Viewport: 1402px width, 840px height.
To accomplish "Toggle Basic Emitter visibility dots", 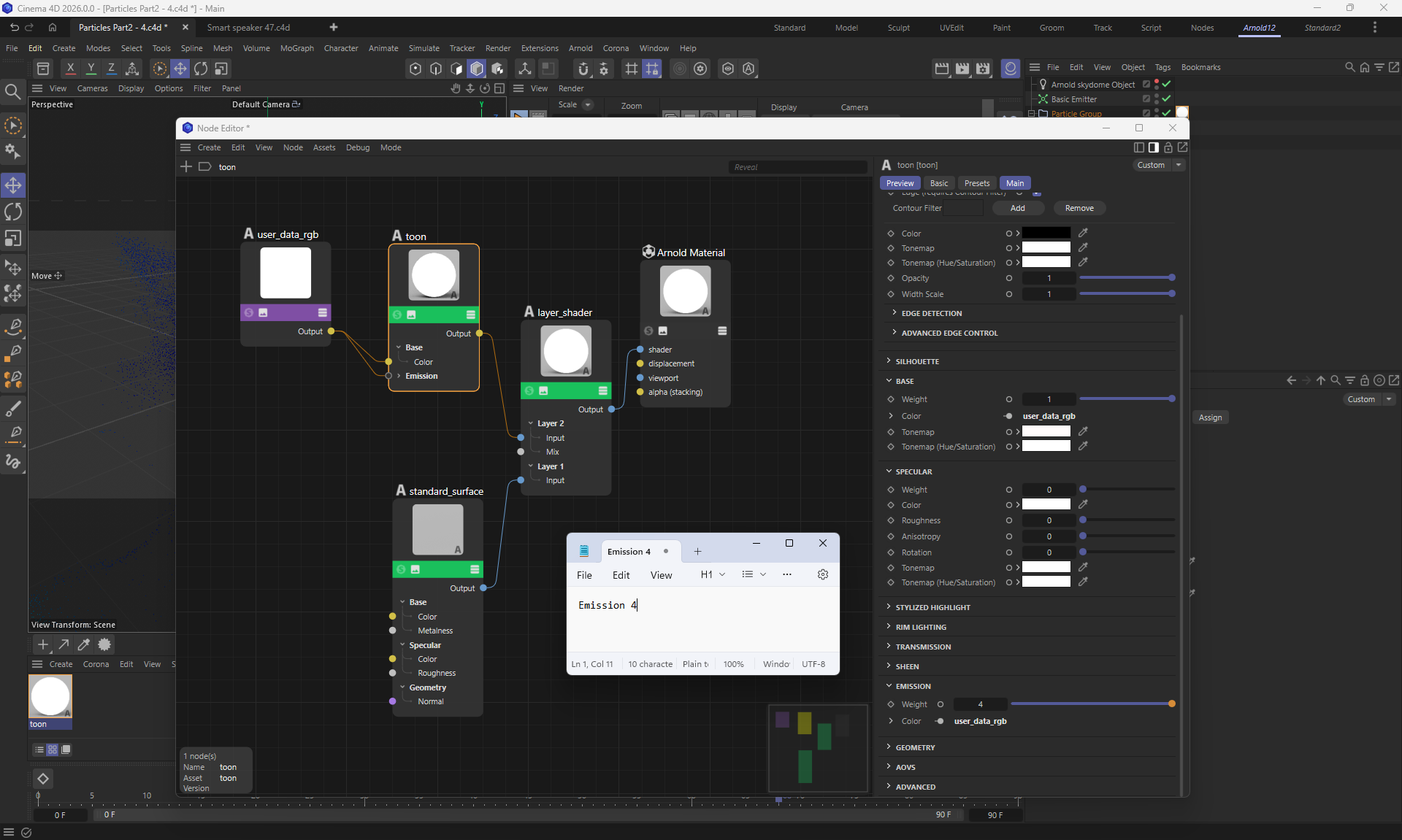I will [x=1157, y=99].
